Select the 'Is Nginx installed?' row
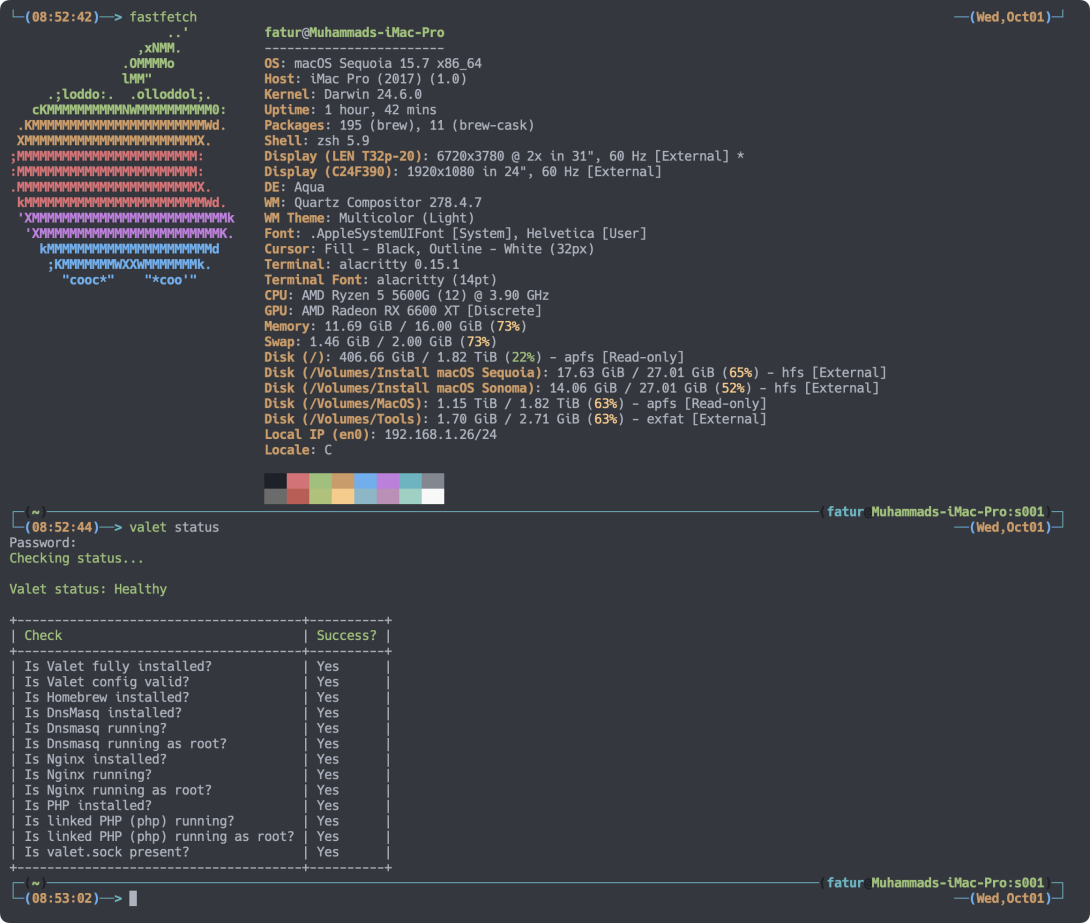This screenshot has height=923, width=1090. coord(200,759)
